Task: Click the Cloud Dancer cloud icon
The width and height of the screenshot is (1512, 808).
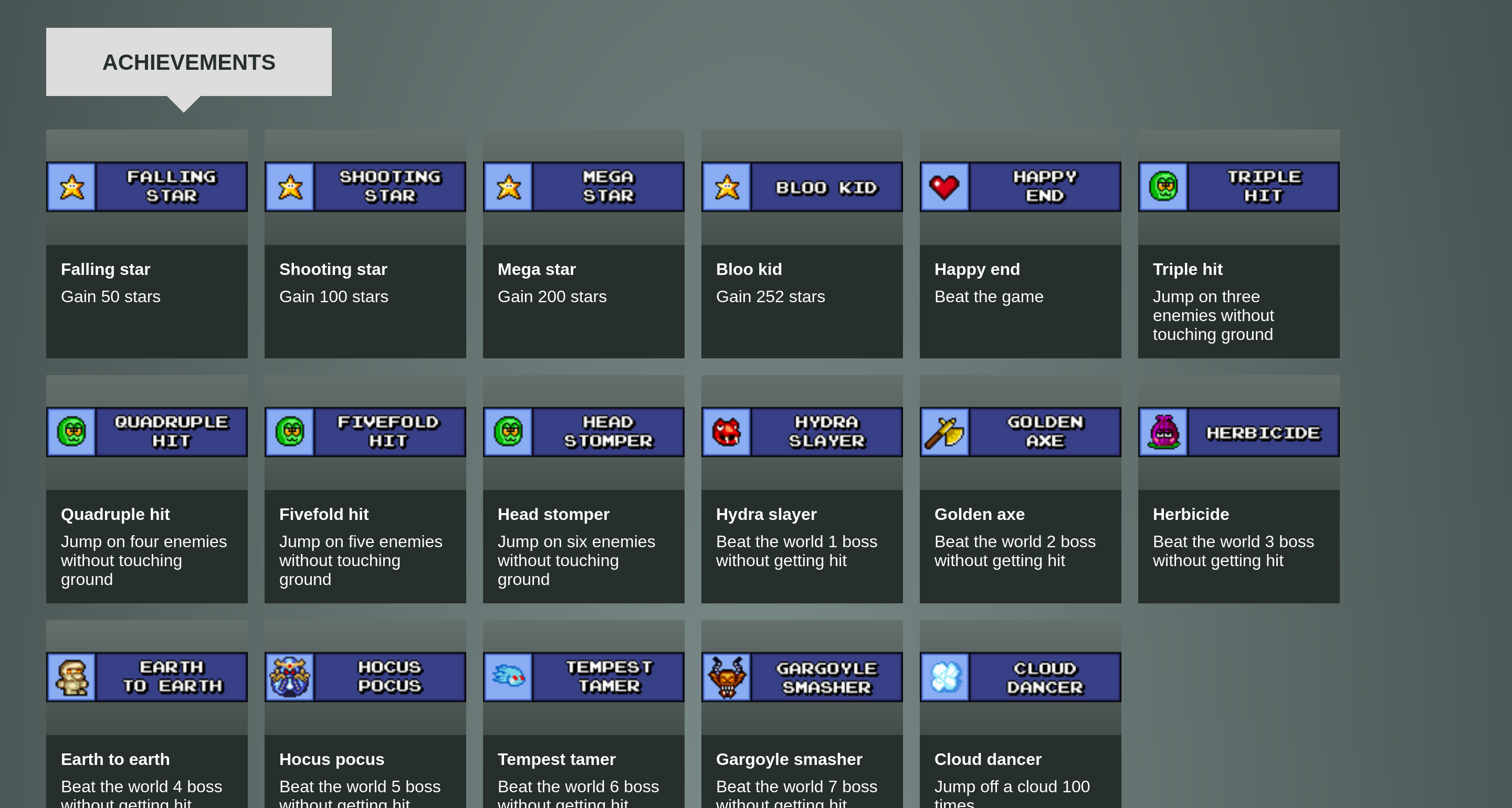Action: coord(945,677)
